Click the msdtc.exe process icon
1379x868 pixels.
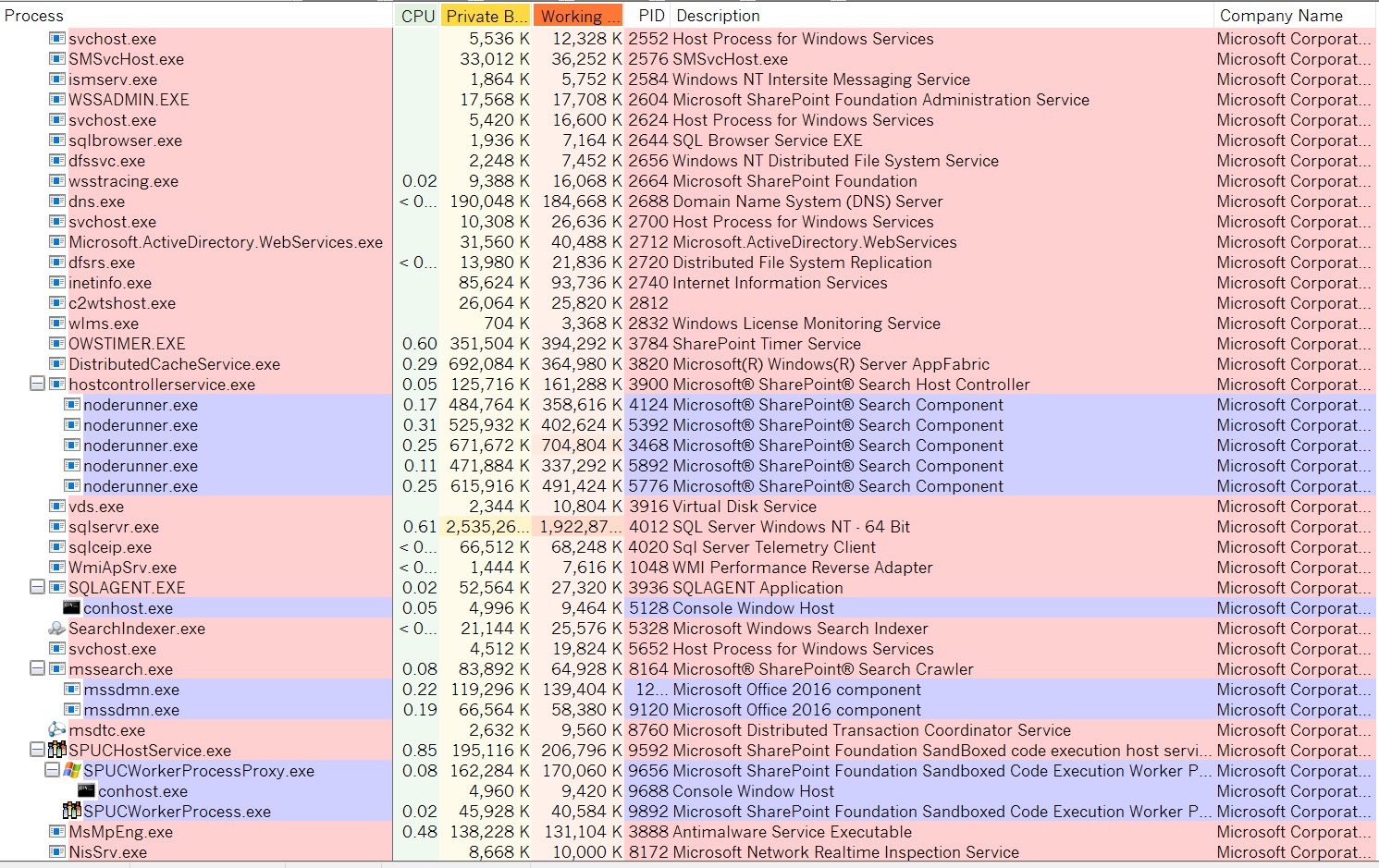(57, 730)
